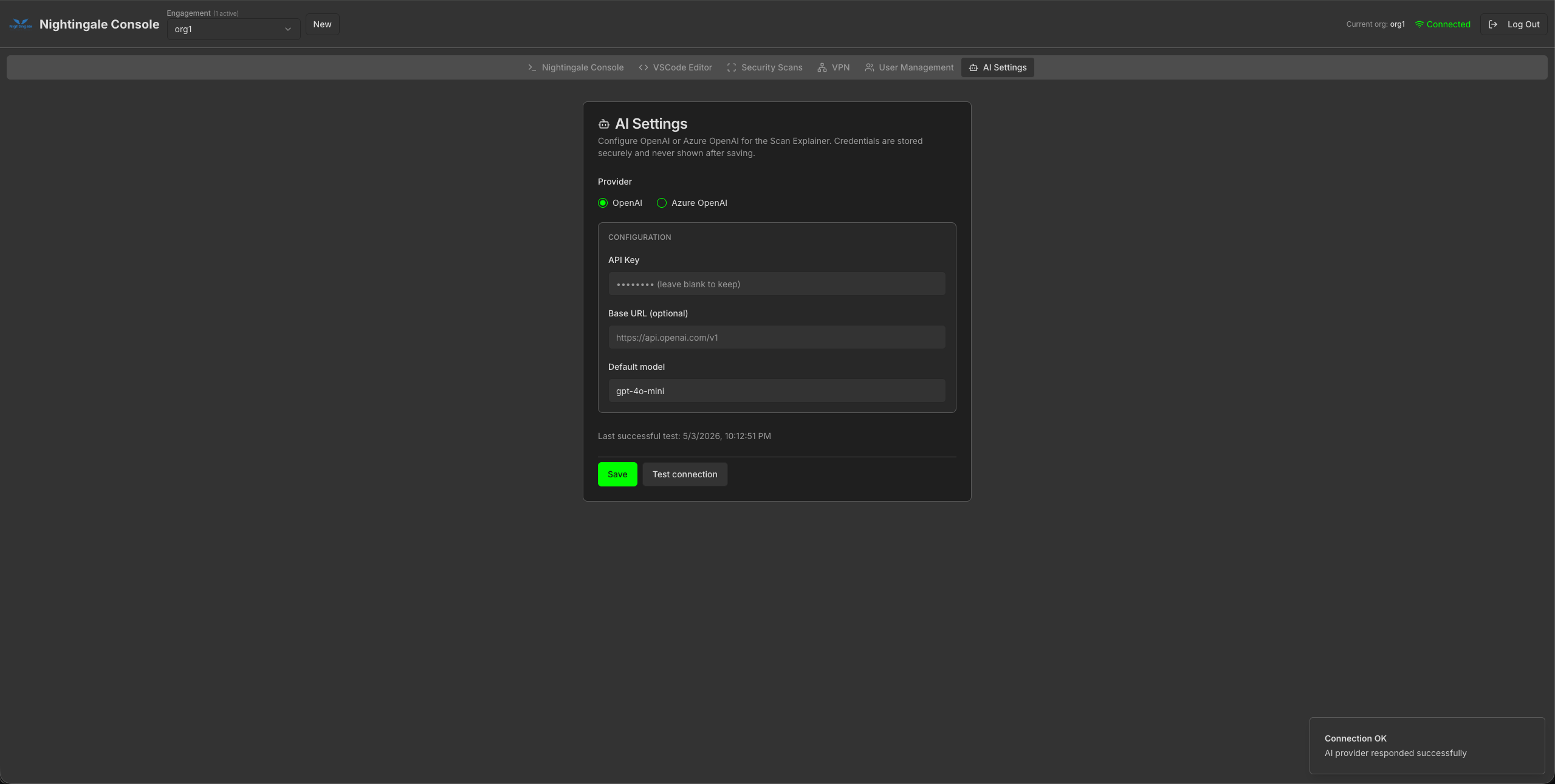Image resolution: width=1555 pixels, height=784 pixels.
Task: Click the Nightingale Console title text
Action: pos(99,24)
